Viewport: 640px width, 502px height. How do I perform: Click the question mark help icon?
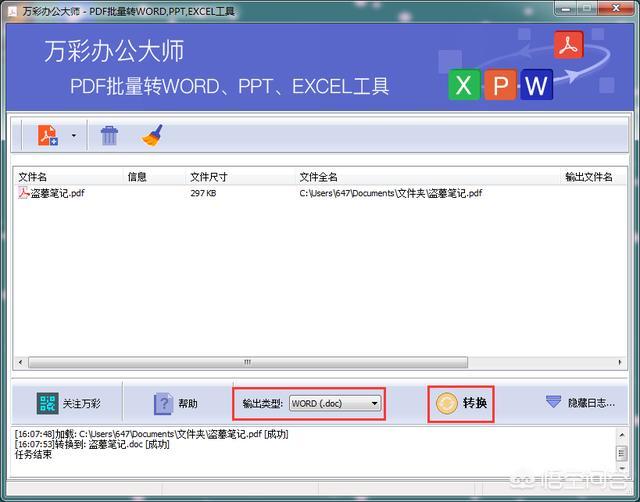point(163,403)
